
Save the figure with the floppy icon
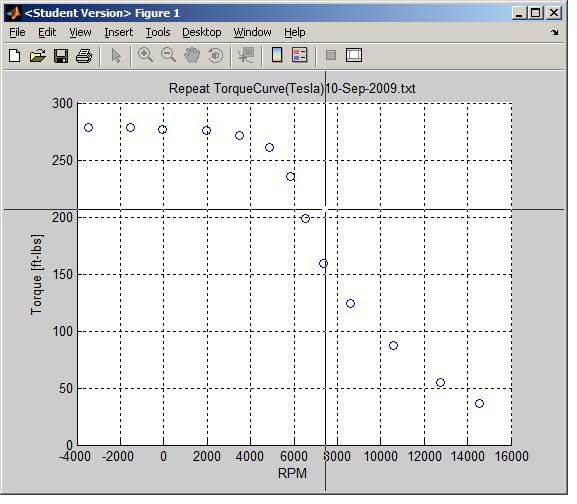pos(61,56)
